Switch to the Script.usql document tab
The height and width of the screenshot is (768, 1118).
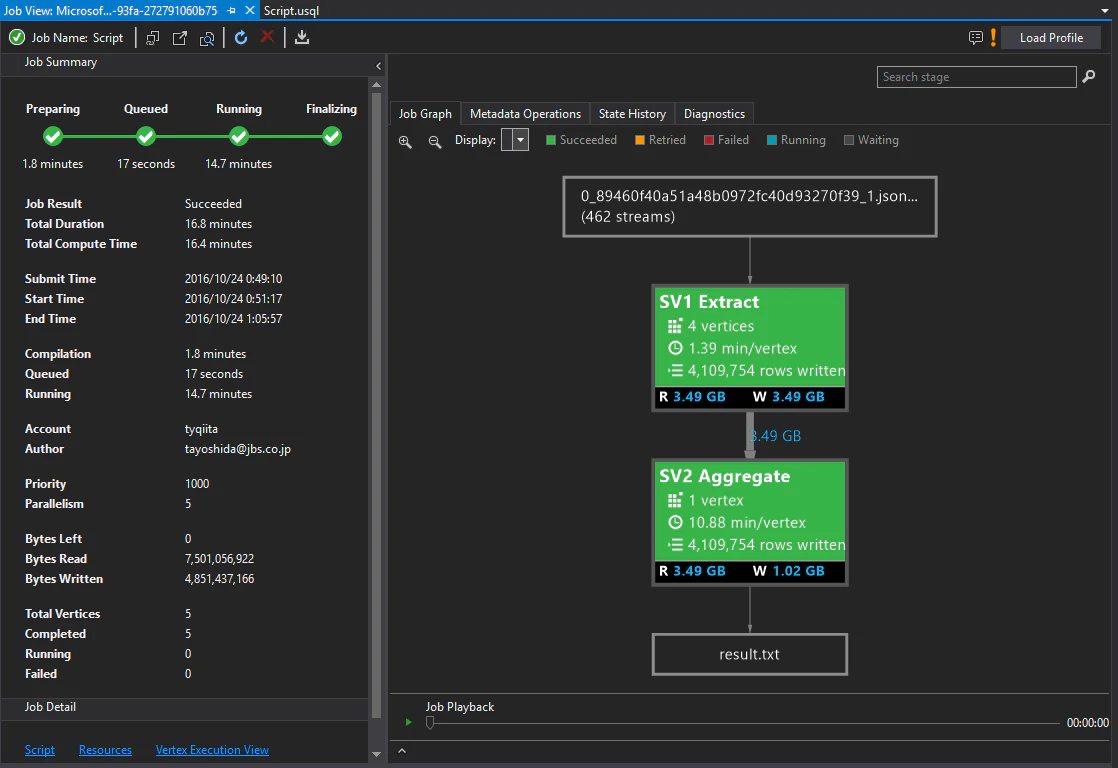click(x=292, y=11)
